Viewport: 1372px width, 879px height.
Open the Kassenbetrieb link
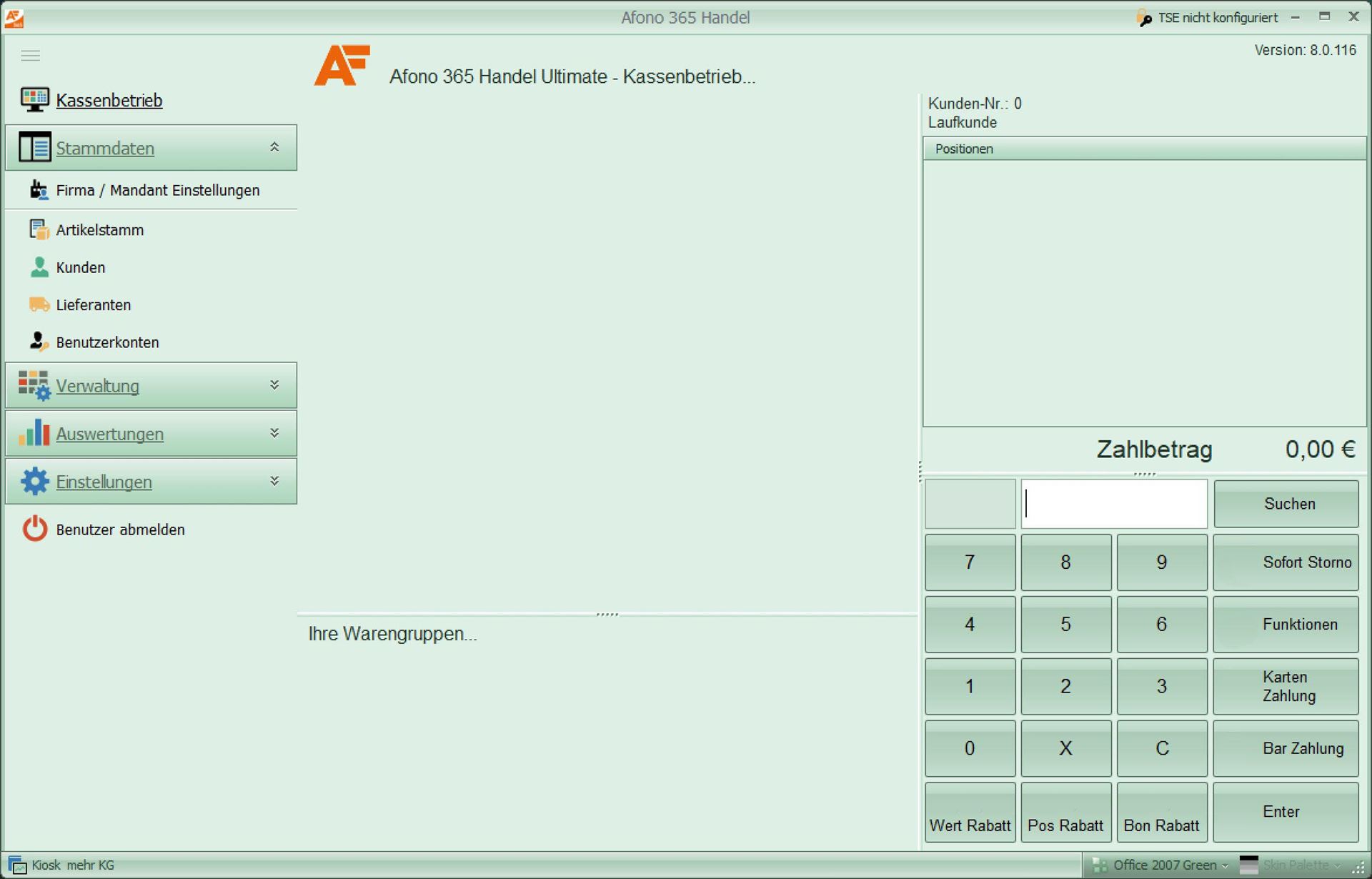click(109, 101)
